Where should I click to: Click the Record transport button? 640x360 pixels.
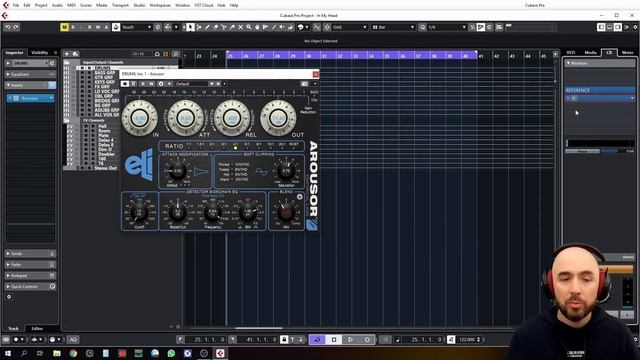coord(367,340)
